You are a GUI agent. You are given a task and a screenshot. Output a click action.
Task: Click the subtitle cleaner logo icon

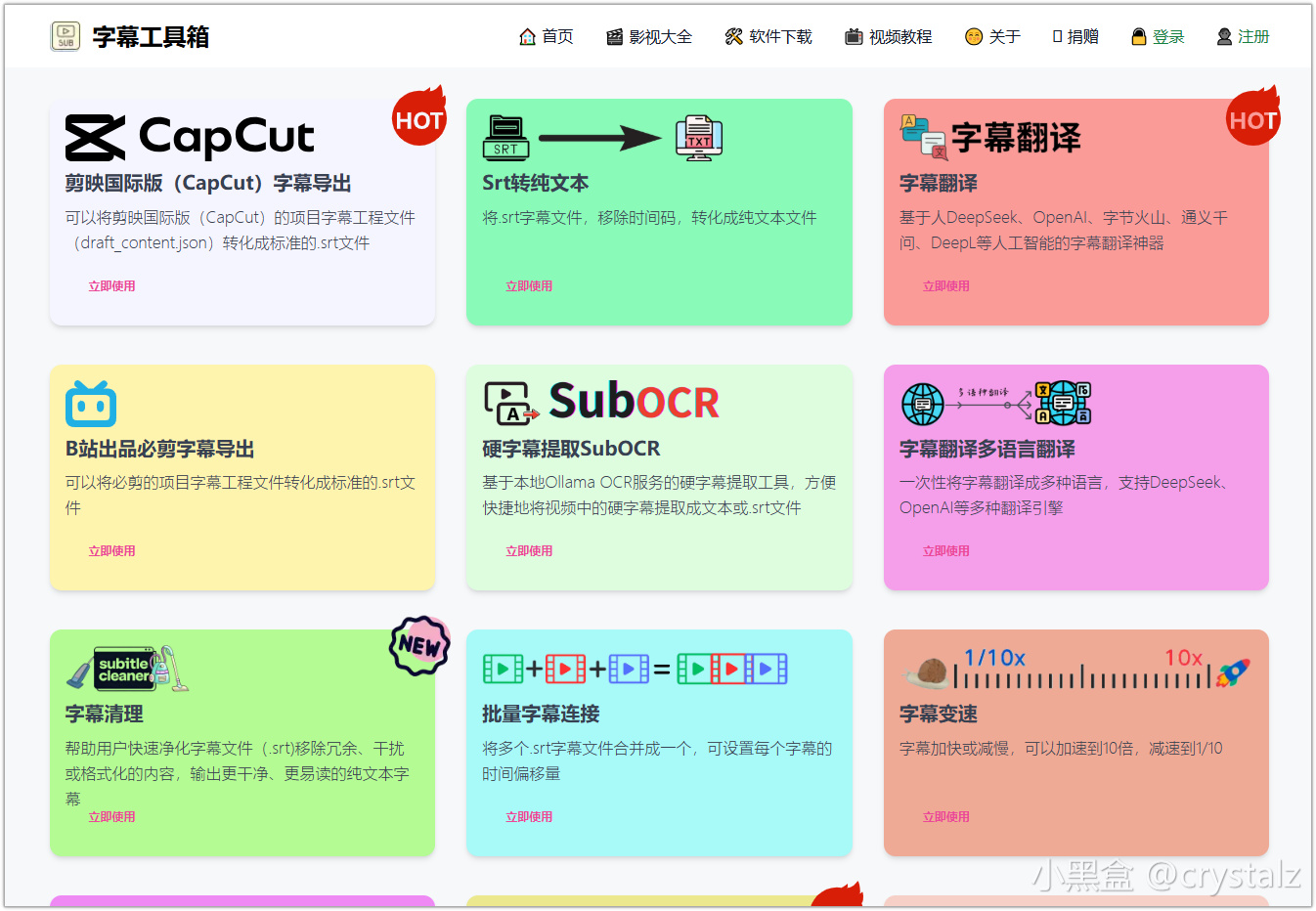[127, 669]
